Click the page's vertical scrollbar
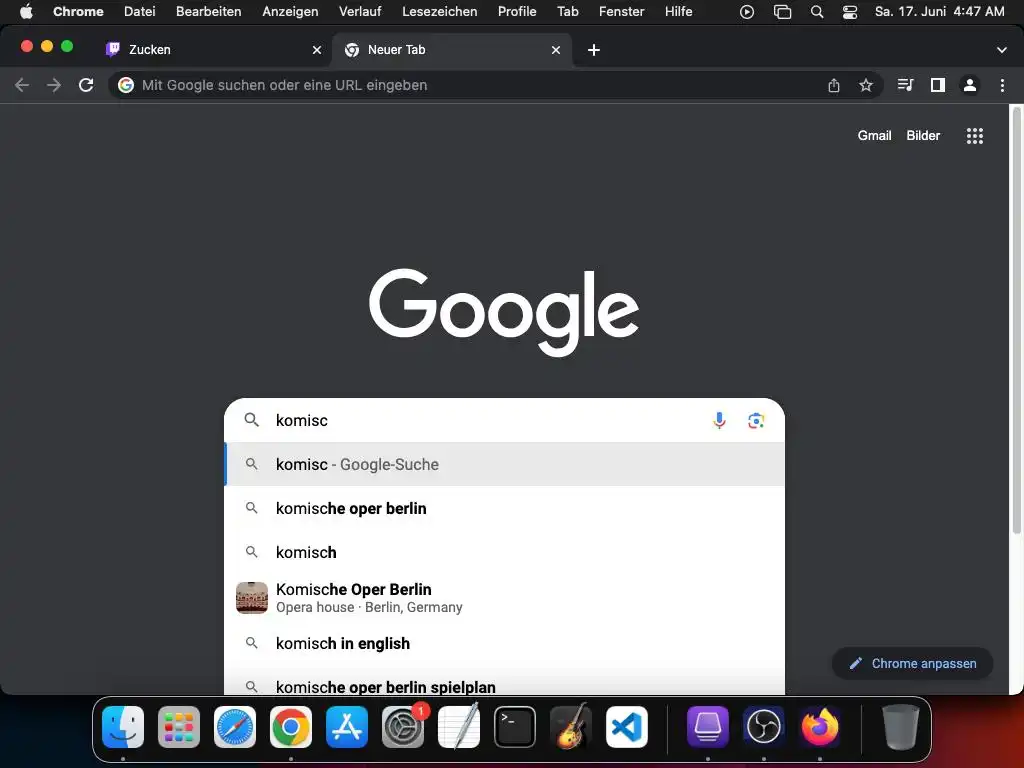The image size is (1024, 768). [x=1016, y=320]
